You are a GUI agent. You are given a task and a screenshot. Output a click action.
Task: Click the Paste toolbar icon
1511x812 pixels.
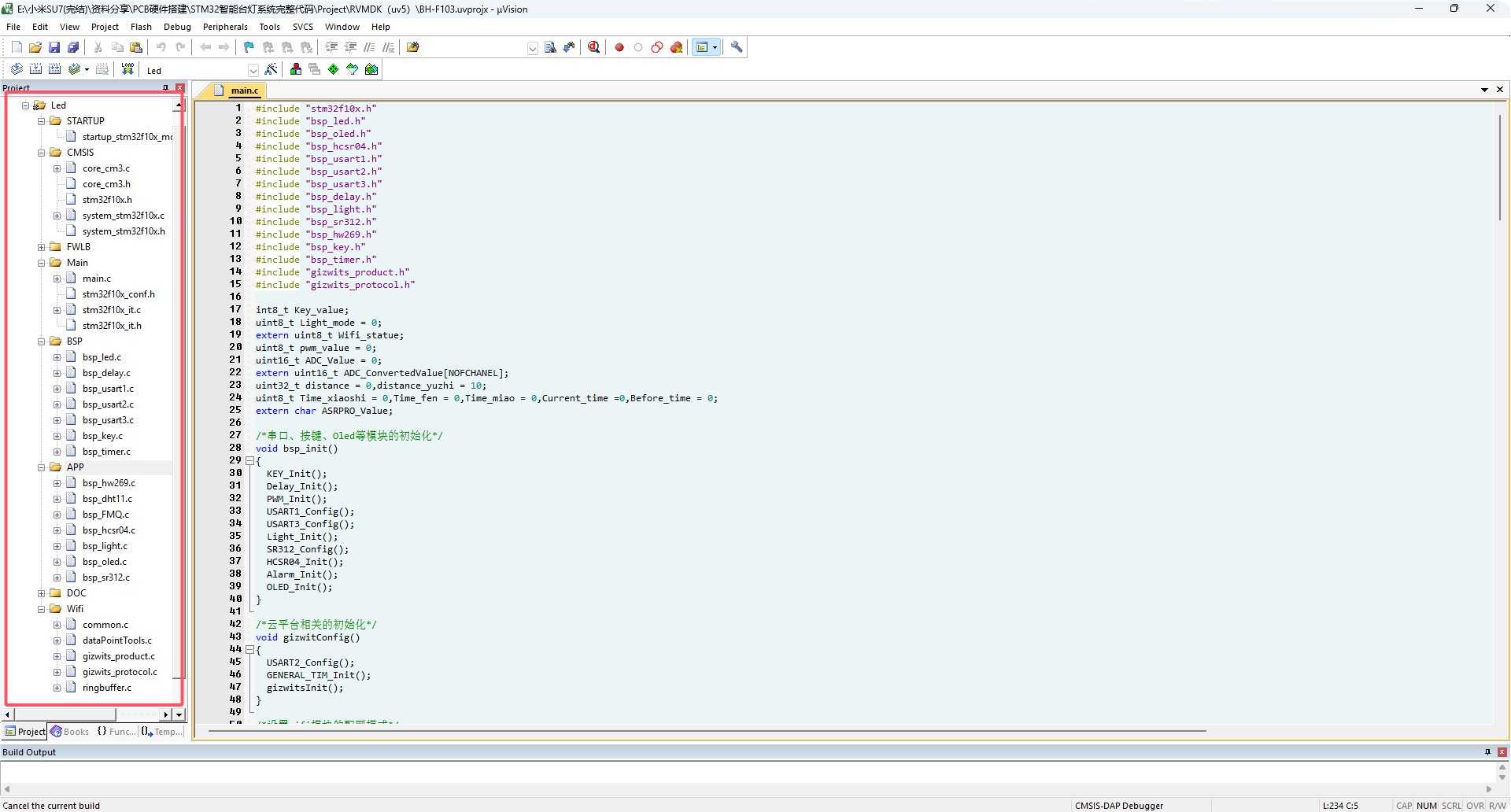[136, 47]
